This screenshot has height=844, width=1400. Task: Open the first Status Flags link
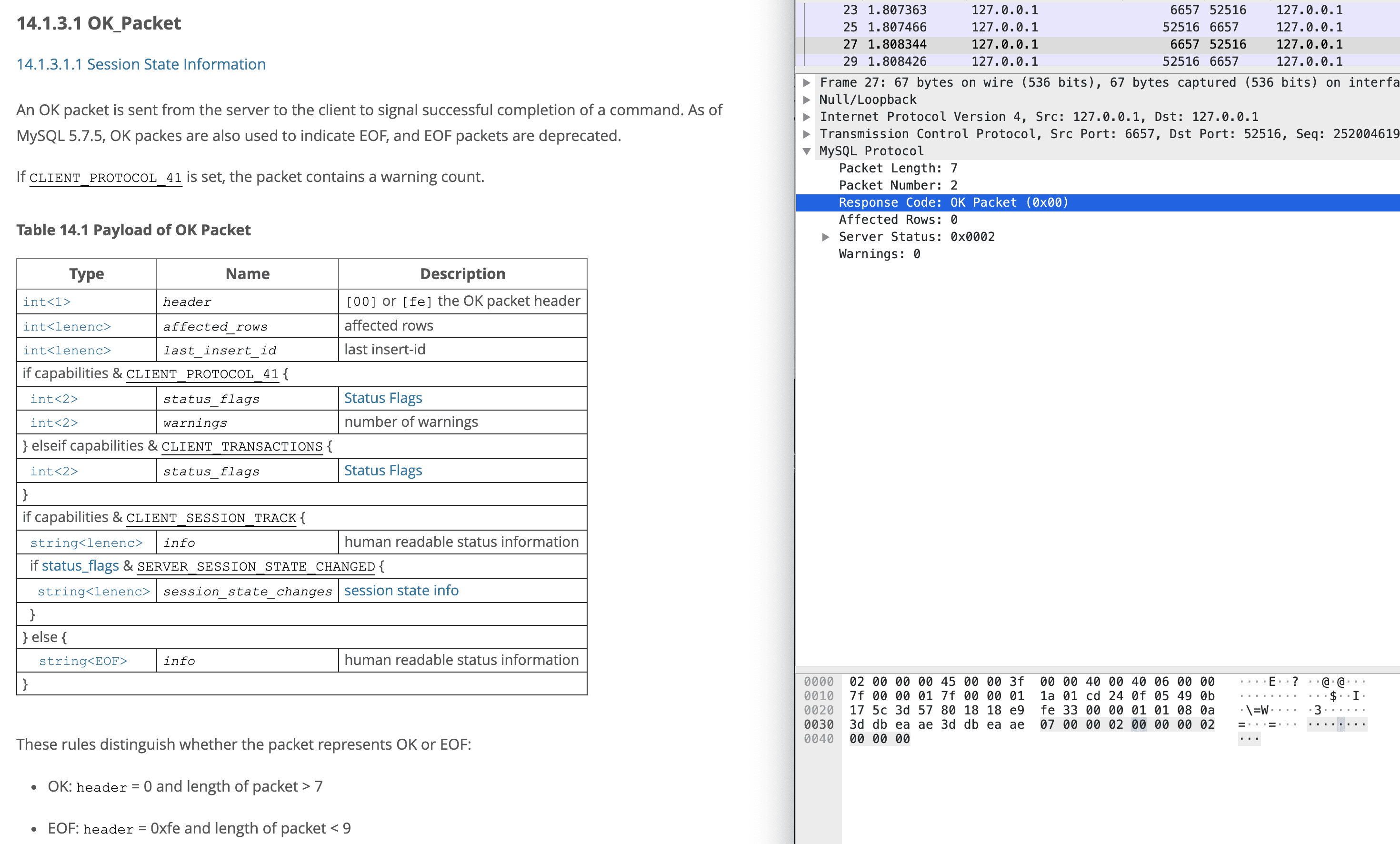point(383,398)
